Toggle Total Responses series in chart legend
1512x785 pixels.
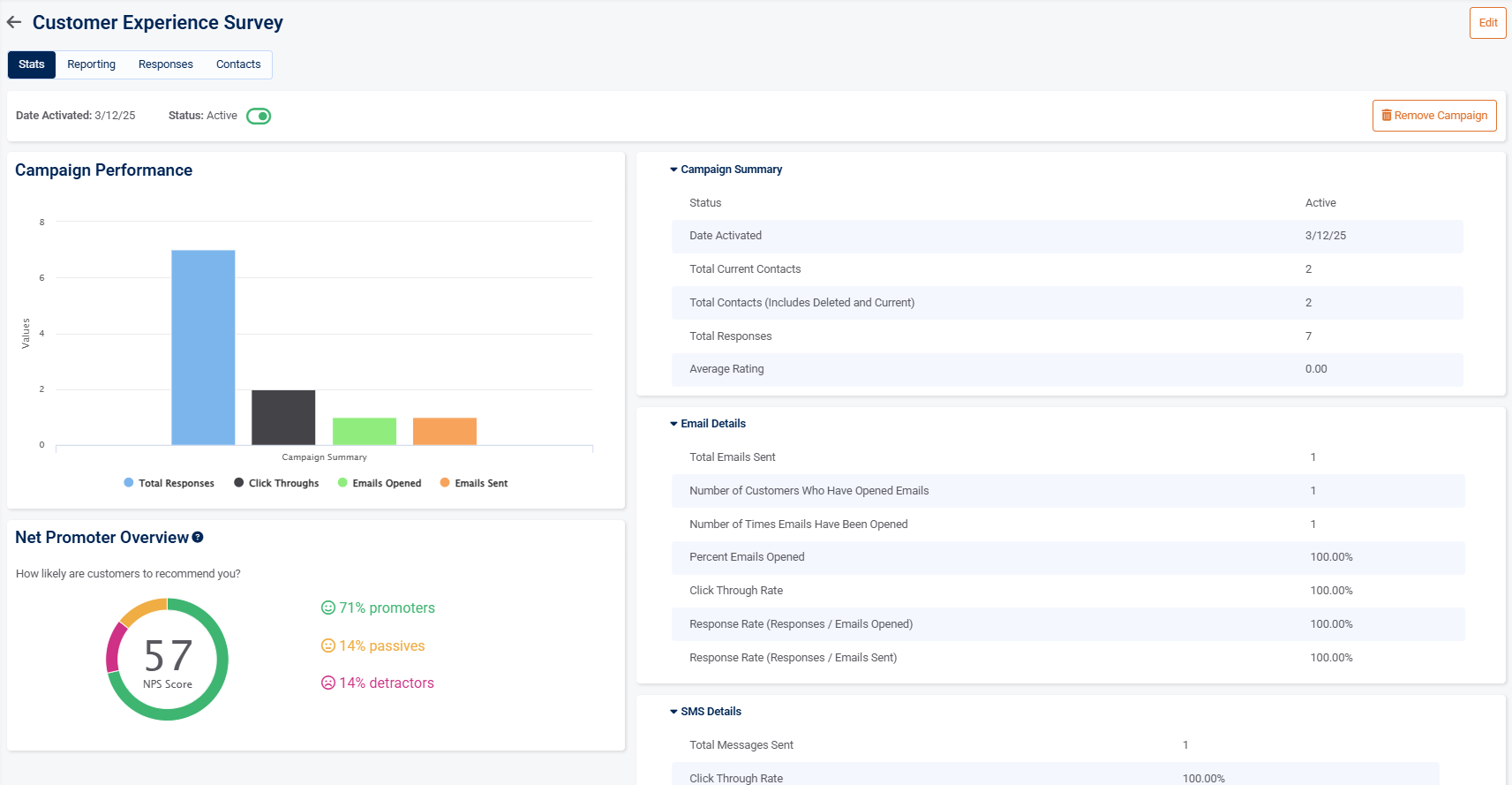coord(169,483)
